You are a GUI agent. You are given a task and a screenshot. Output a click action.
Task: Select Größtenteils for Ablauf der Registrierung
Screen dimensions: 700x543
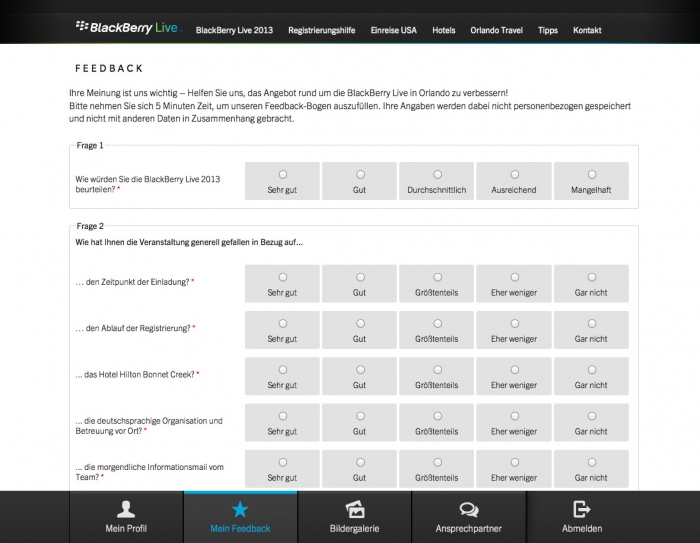click(438, 323)
